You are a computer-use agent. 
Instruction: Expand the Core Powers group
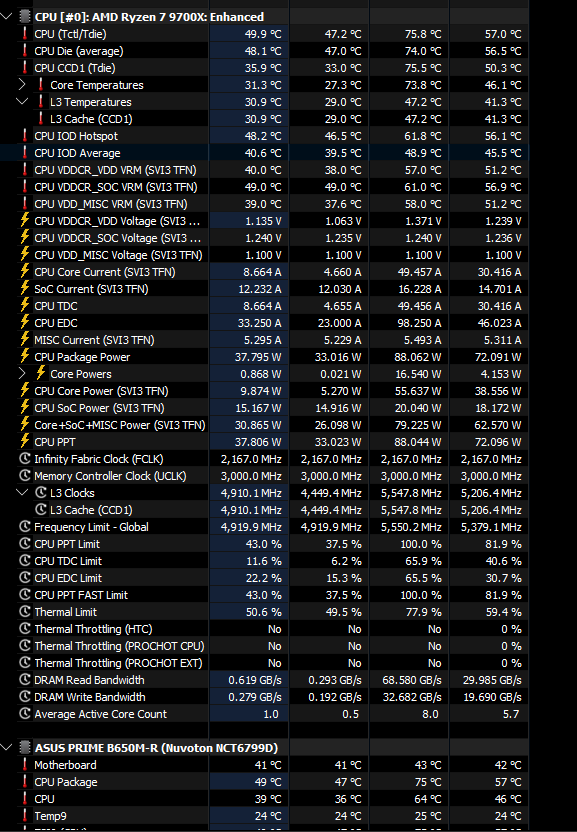pos(22,374)
